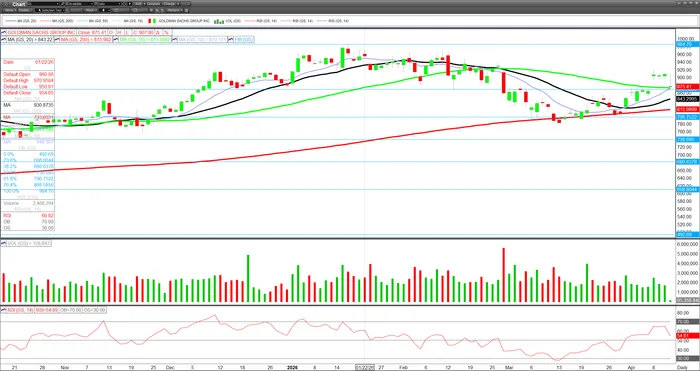700x371 pixels.
Task: Click the Daily label on time axis corner
Action: [682, 367]
